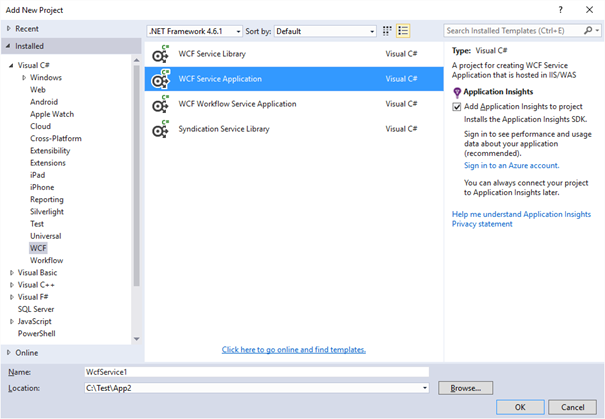Select the iPhone category
The image size is (605, 419).
coord(42,187)
